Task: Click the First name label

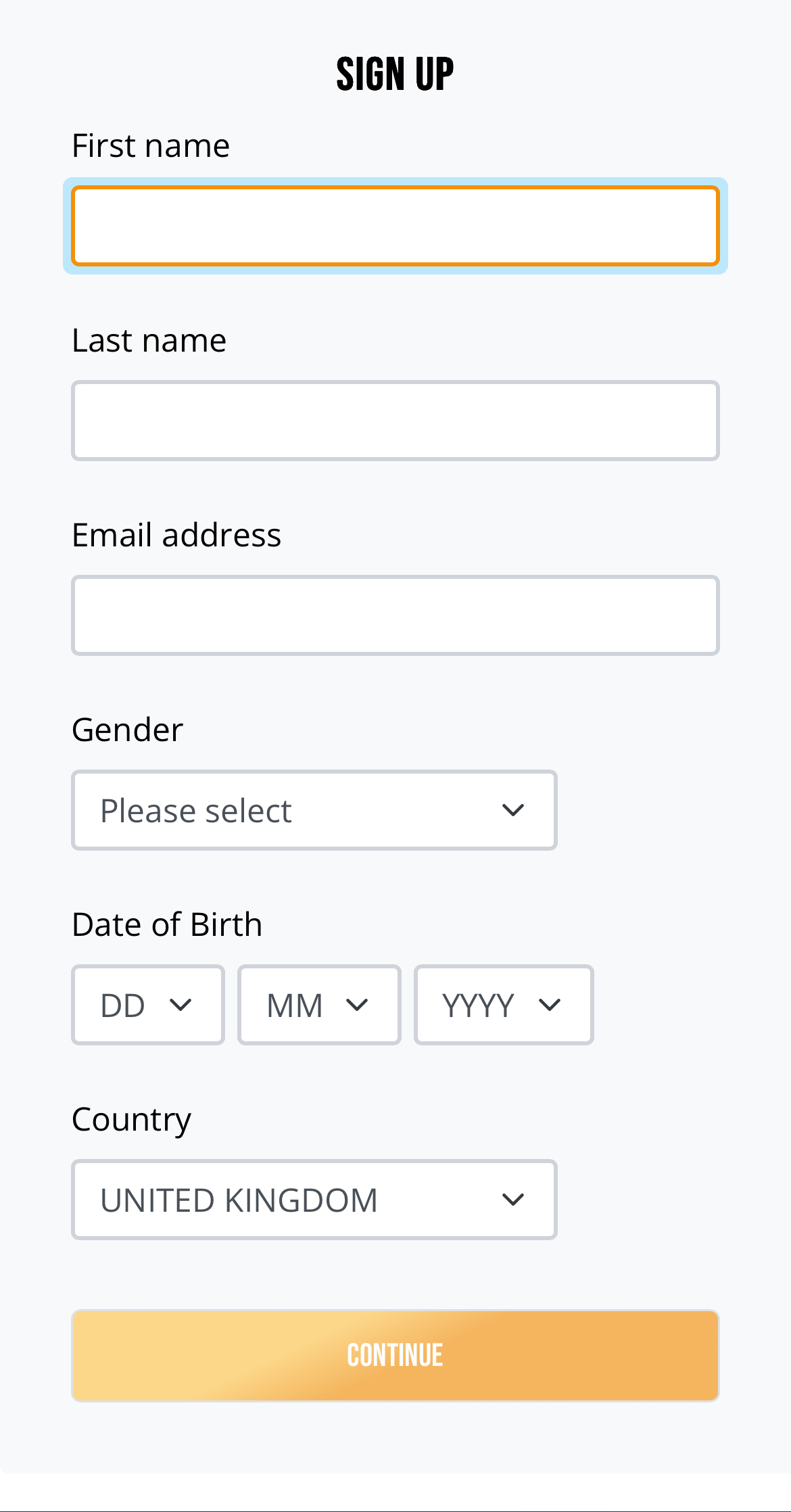Action: [151, 146]
